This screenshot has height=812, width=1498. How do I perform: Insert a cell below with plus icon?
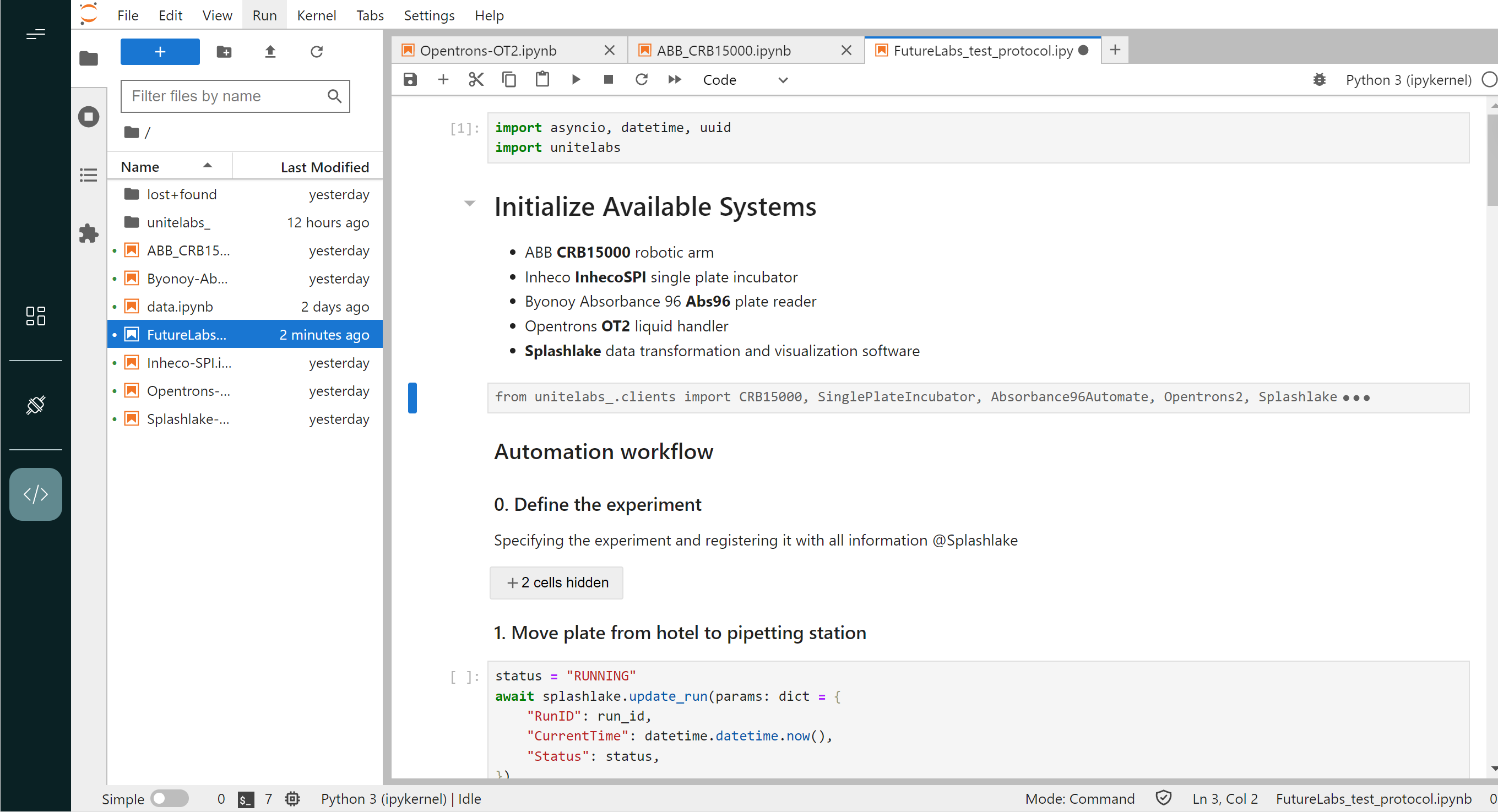coord(443,80)
